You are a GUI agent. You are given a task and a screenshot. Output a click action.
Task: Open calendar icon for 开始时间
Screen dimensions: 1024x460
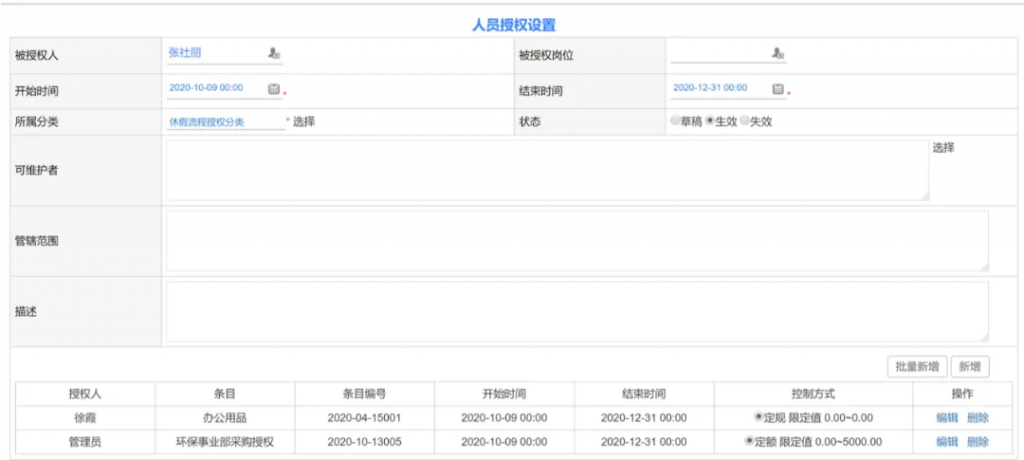274,89
